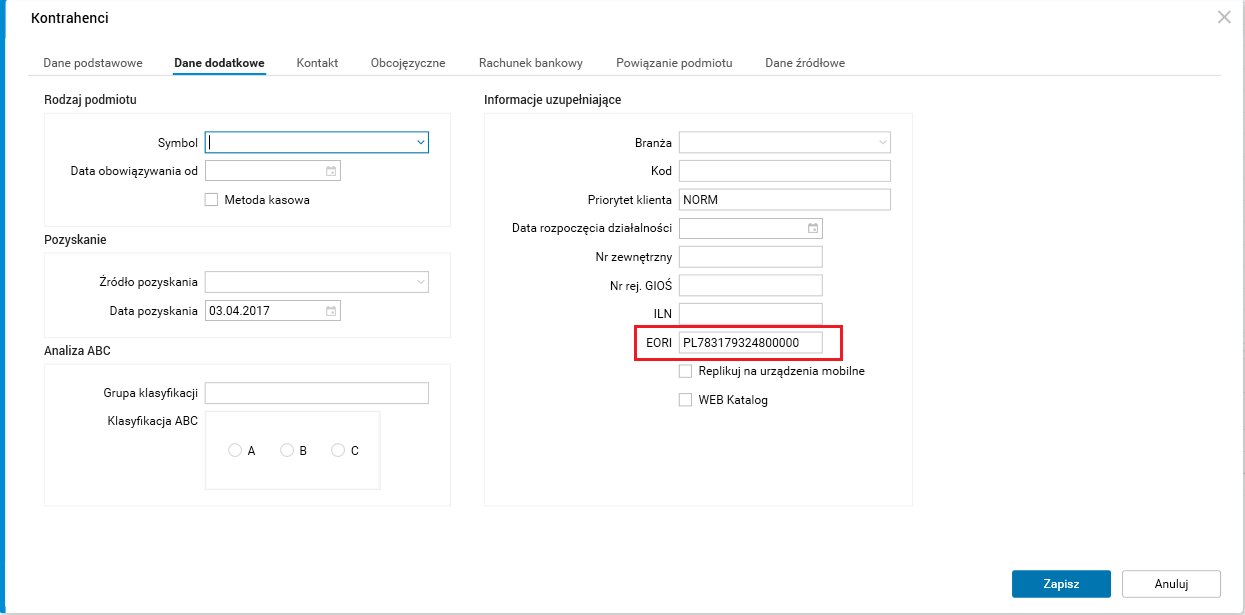1245x615 pixels.
Task: Tick the WEB Katalog checkbox
Action: pyautogui.click(x=685, y=400)
